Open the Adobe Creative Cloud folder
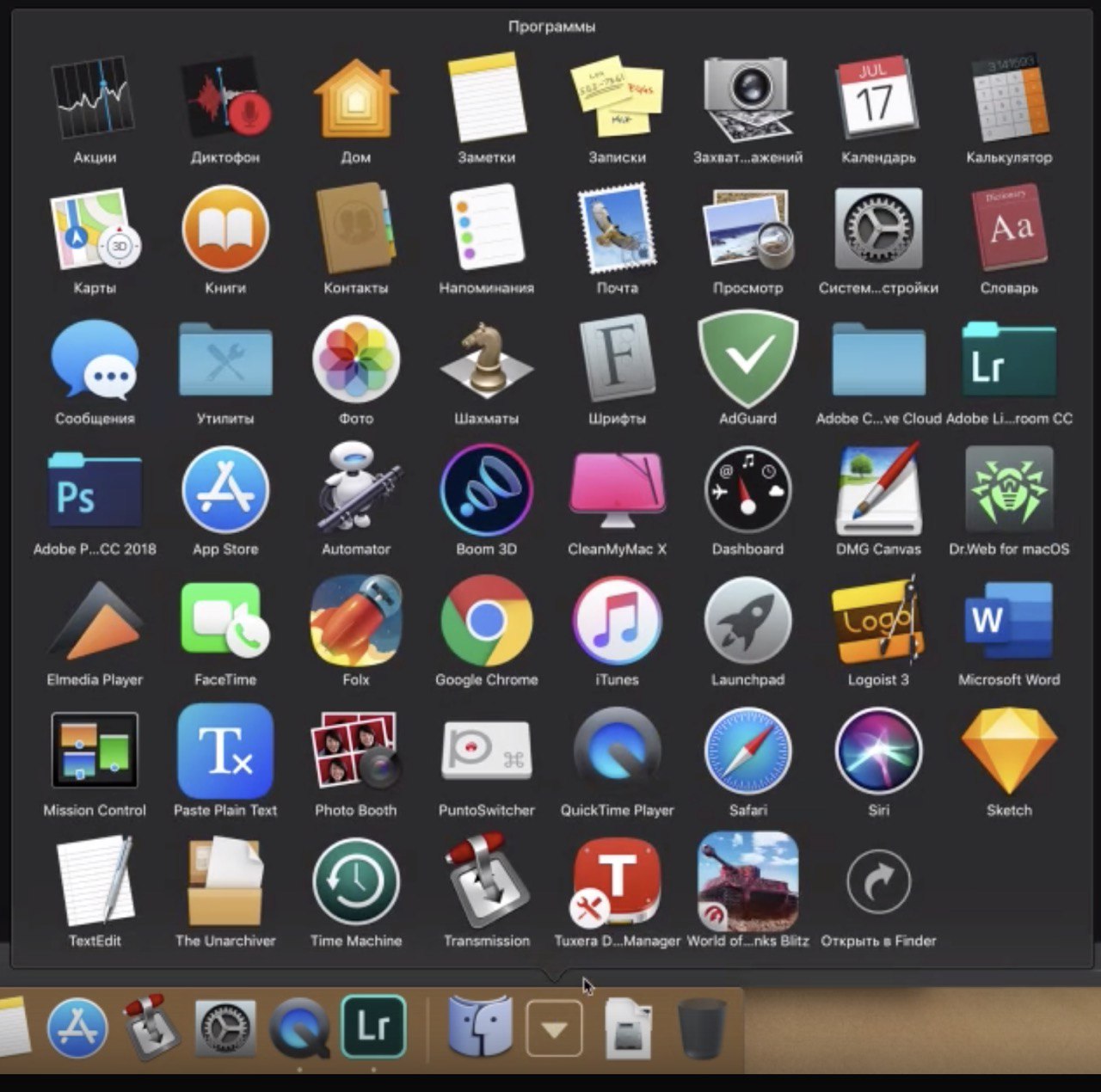Image resolution: width=1101 pixels, height=1092 pixels. click(878, 359)
